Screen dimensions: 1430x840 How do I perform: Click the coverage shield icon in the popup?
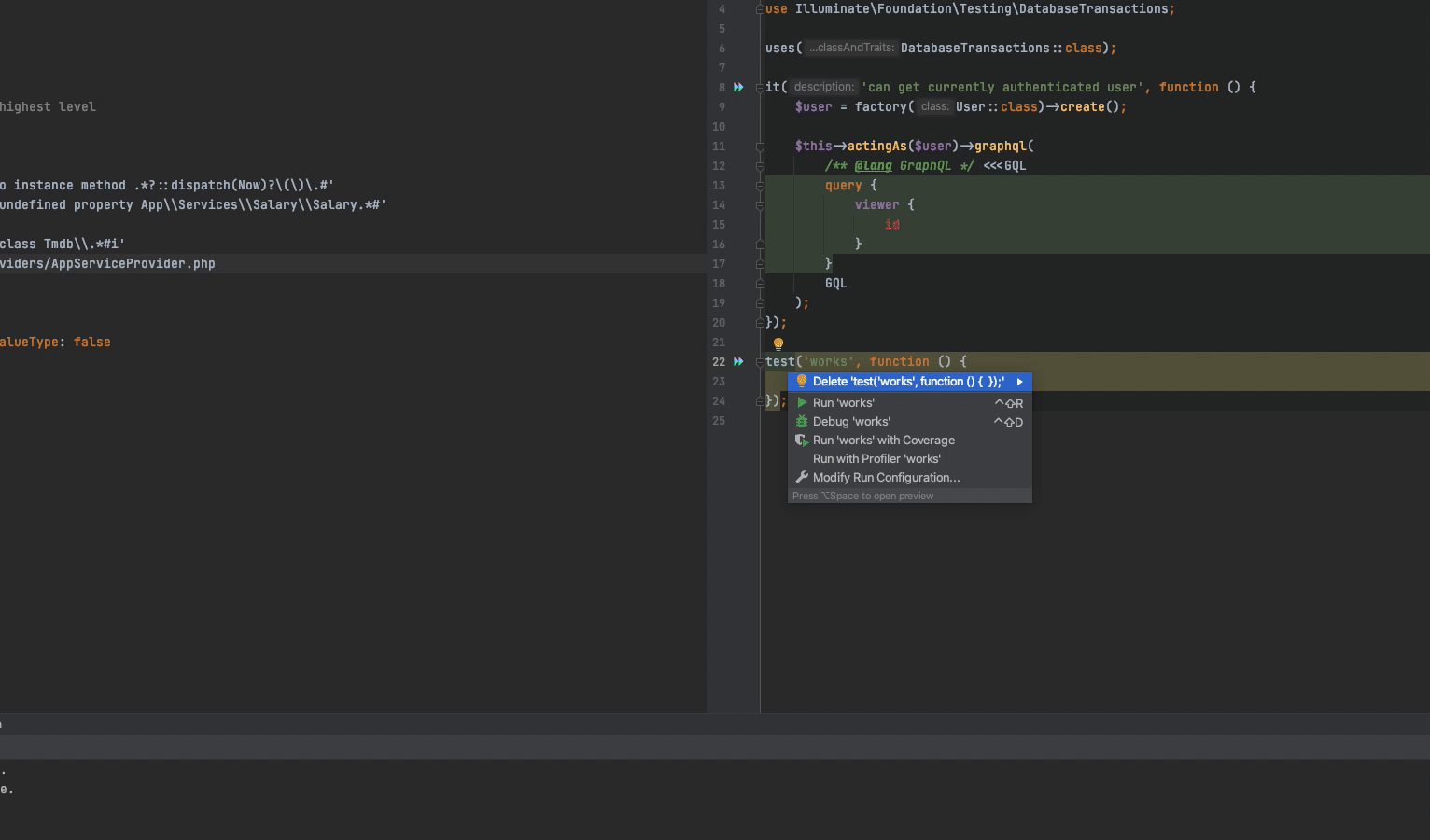801,440
